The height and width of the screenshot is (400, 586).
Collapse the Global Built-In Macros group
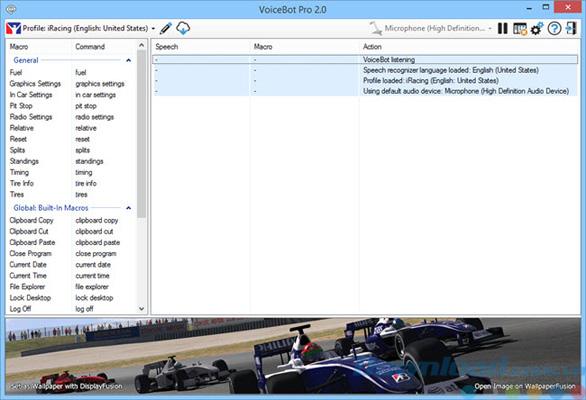[x=129, y=208]
